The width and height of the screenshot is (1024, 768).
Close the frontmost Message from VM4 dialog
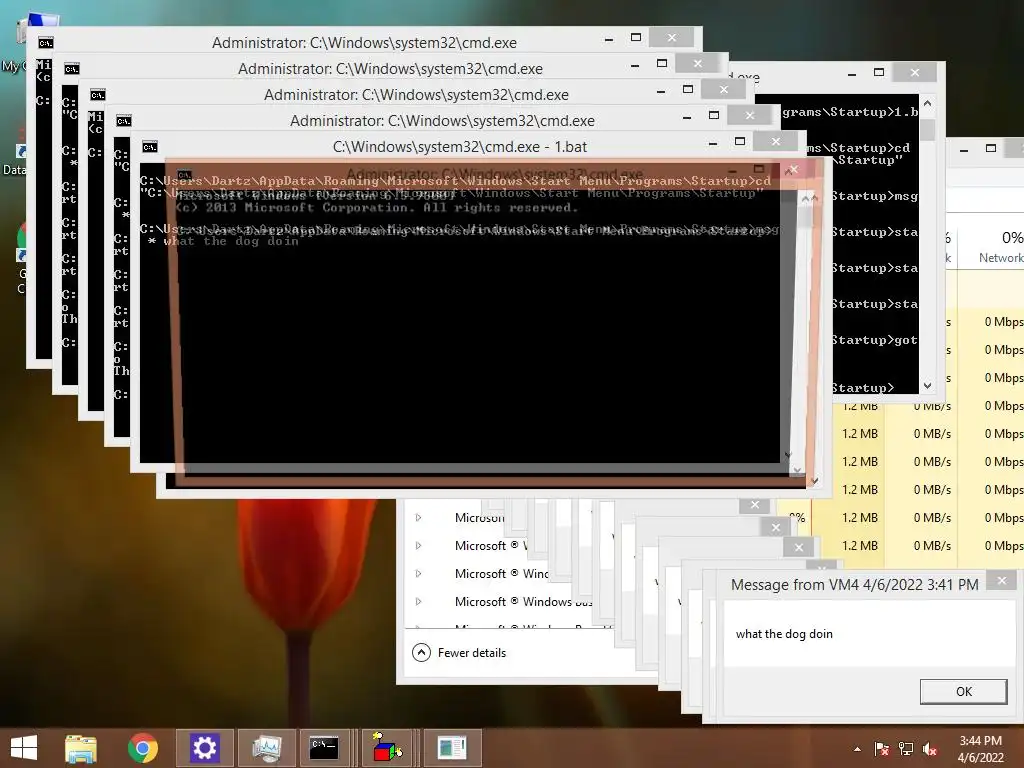(1002, 581)
